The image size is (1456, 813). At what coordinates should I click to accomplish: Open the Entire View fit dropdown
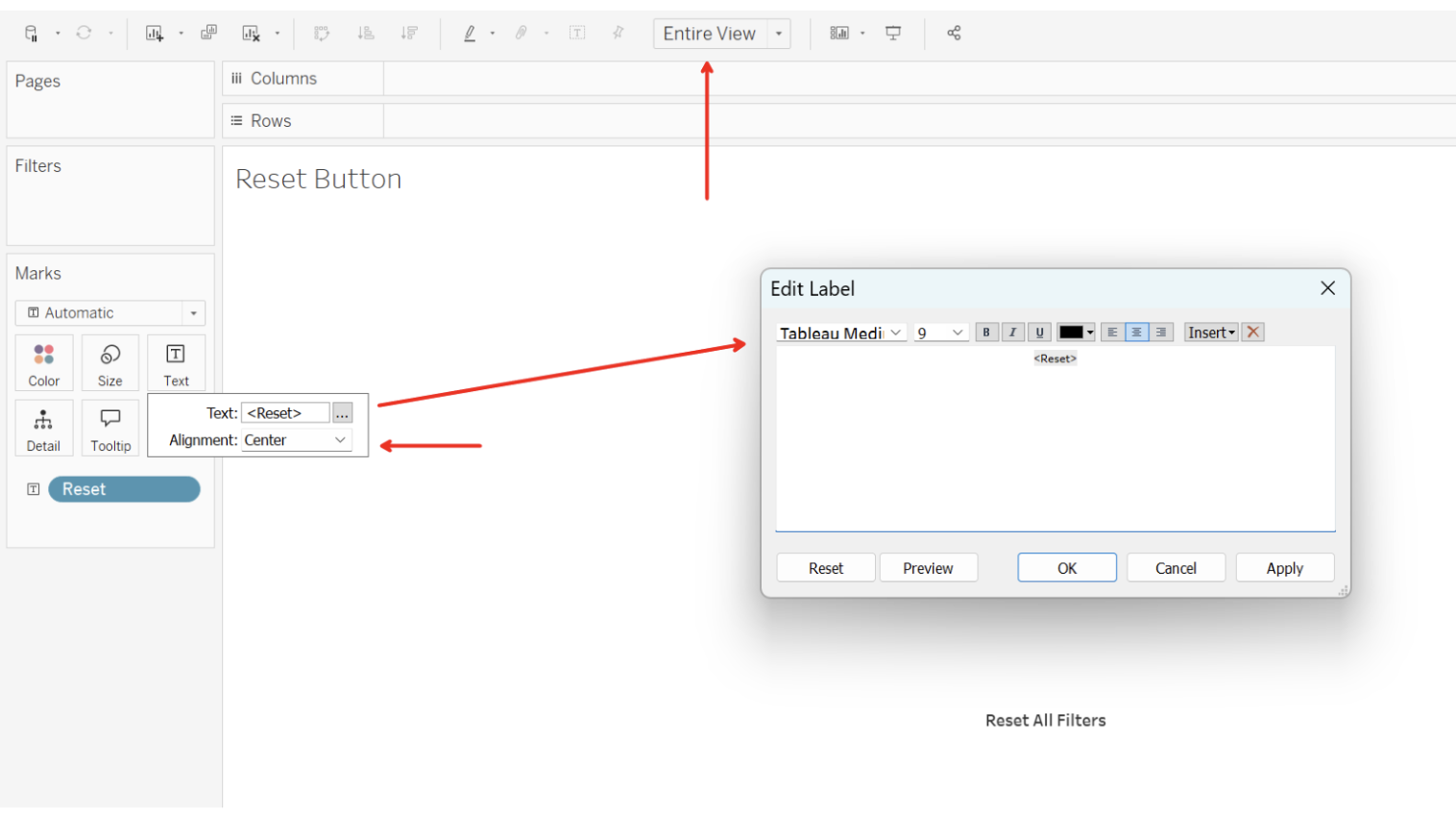pyautogui.click(x=777, y=33)
